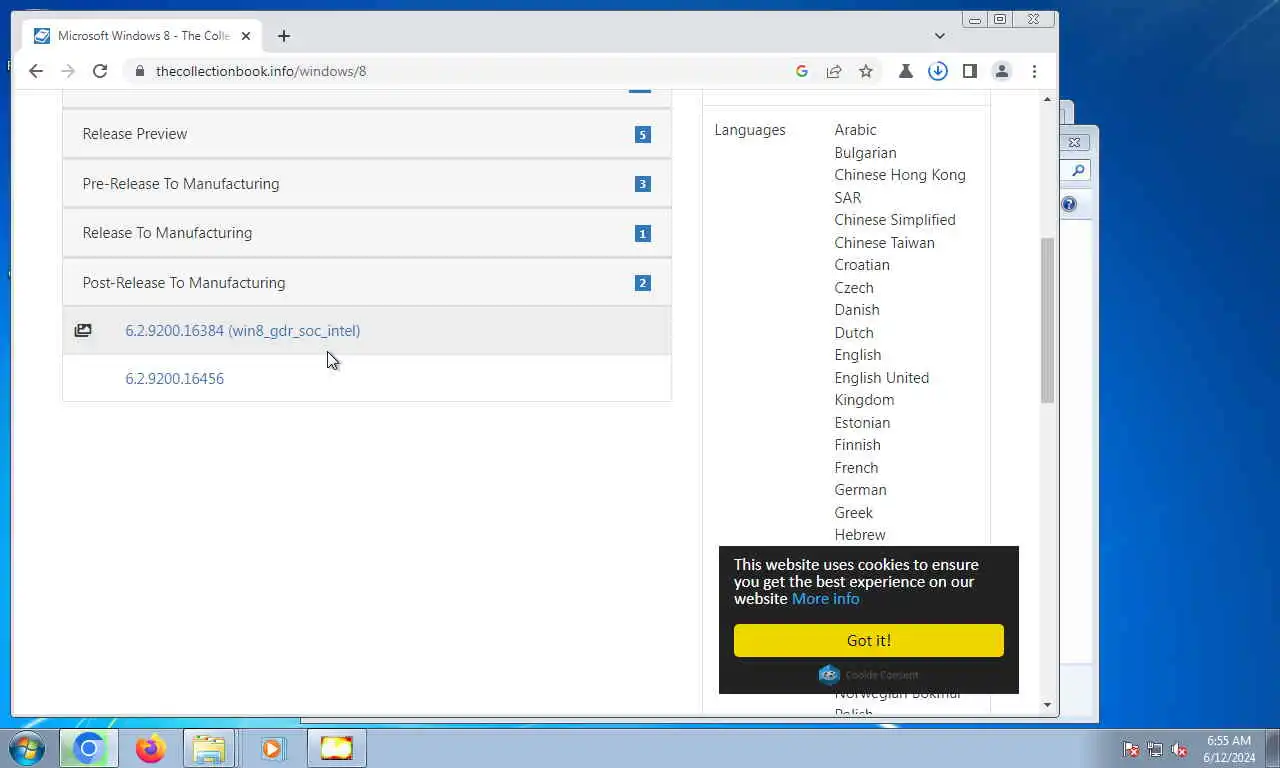The height and width of the screenshot is (768, 1280).
Task: Open the tab search chevron dropdown
Action: [940, 36]
